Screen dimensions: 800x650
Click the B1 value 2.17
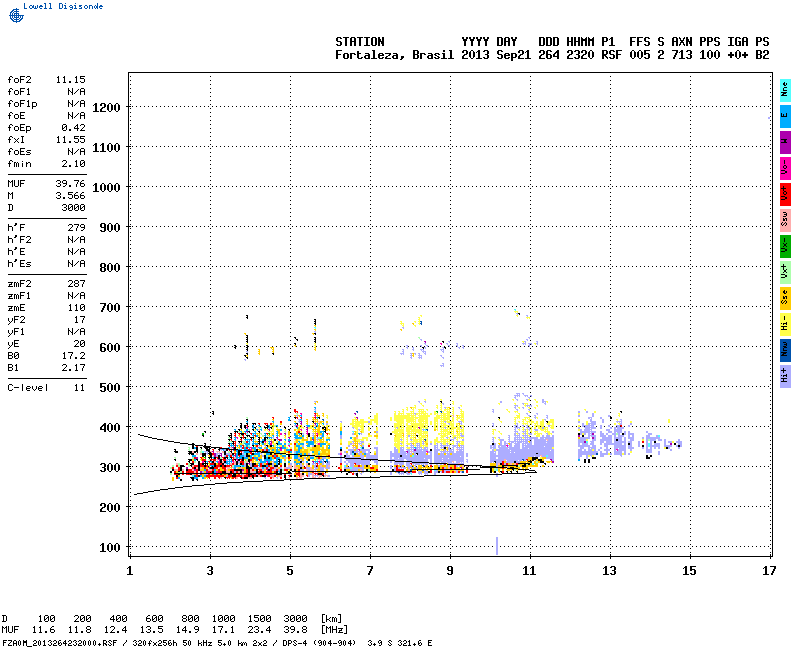point(73,368)
